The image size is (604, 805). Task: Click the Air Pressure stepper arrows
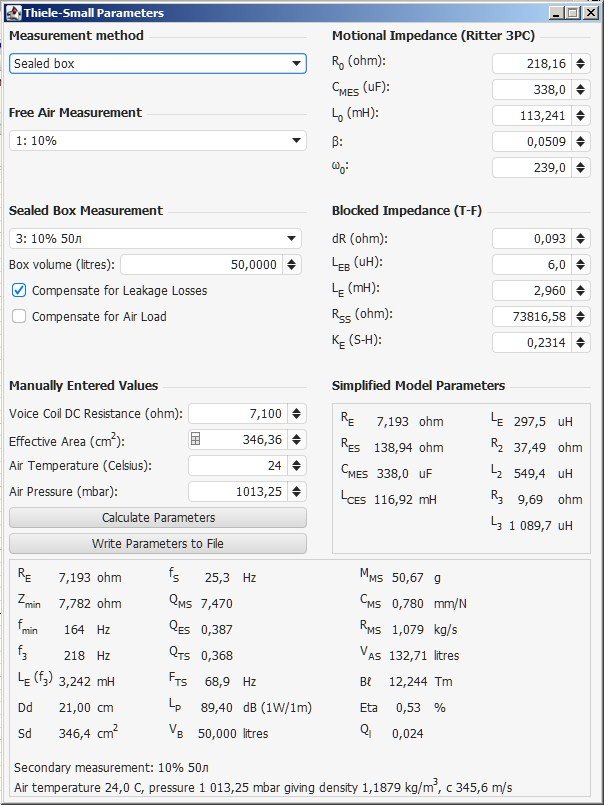click(x=297, y=492)
